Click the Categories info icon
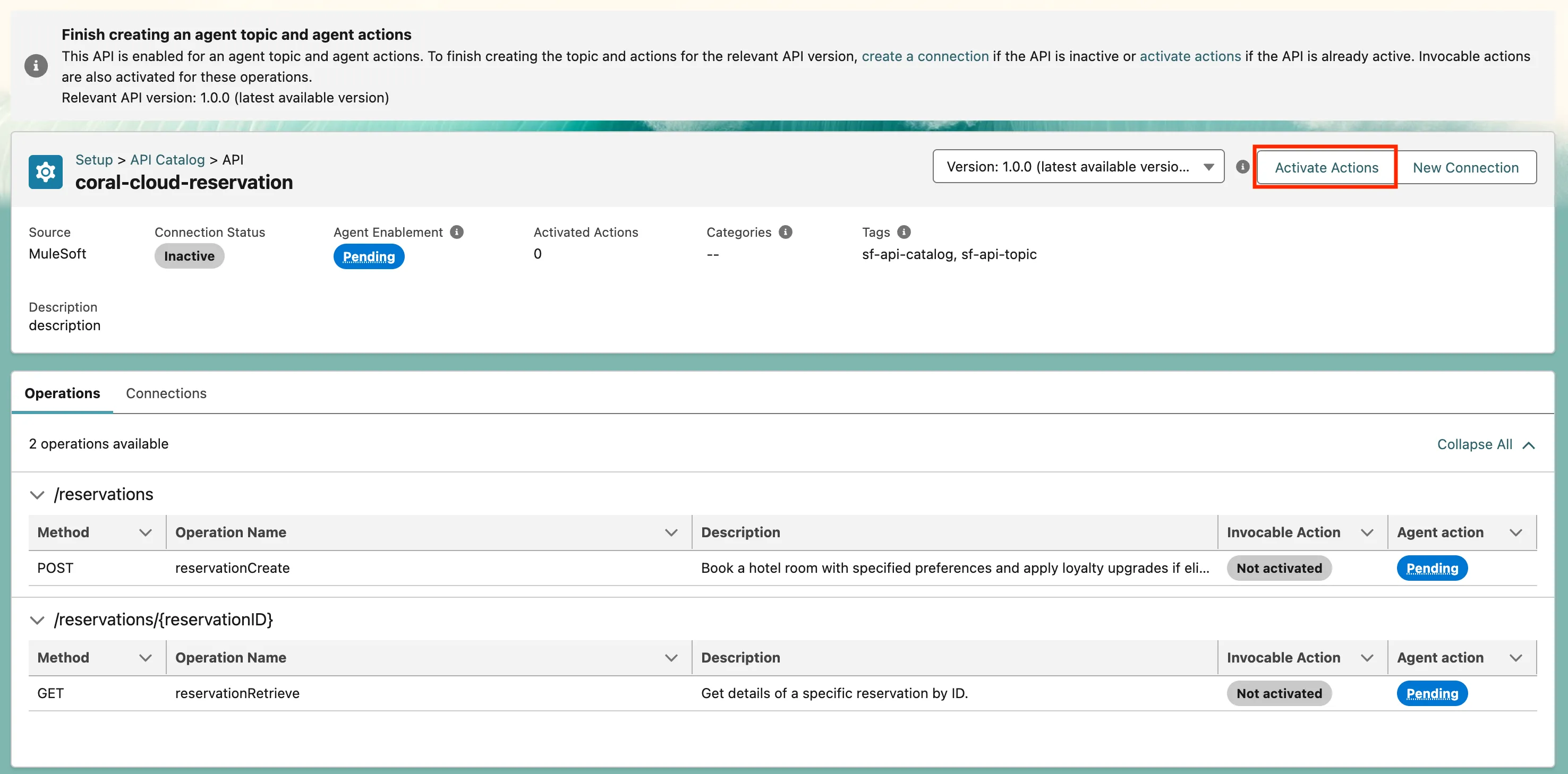This screenshot has width=1568, height=774. click(x=785, y=232)
